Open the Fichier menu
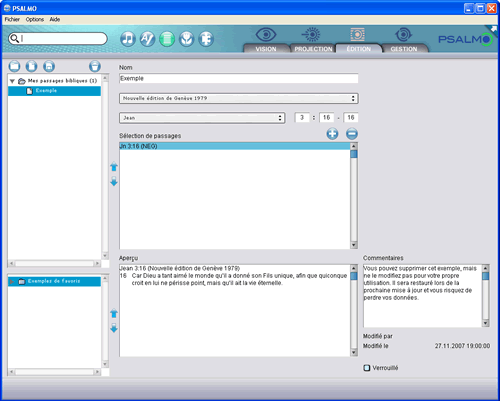500x401 pixels. pyautogui.click(x=12, y=19)
